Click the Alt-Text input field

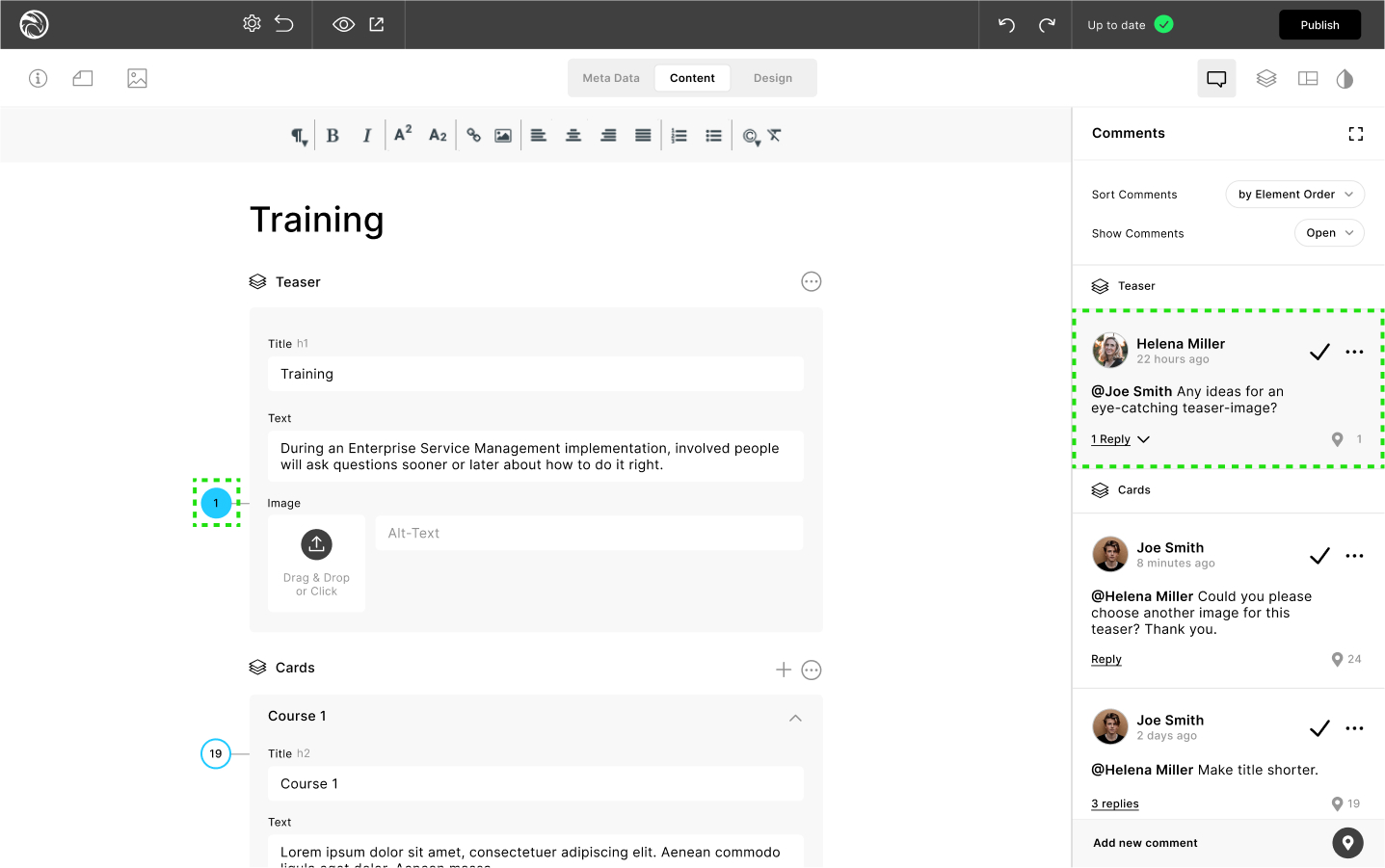pyautogui.click(x=589, y=534)
